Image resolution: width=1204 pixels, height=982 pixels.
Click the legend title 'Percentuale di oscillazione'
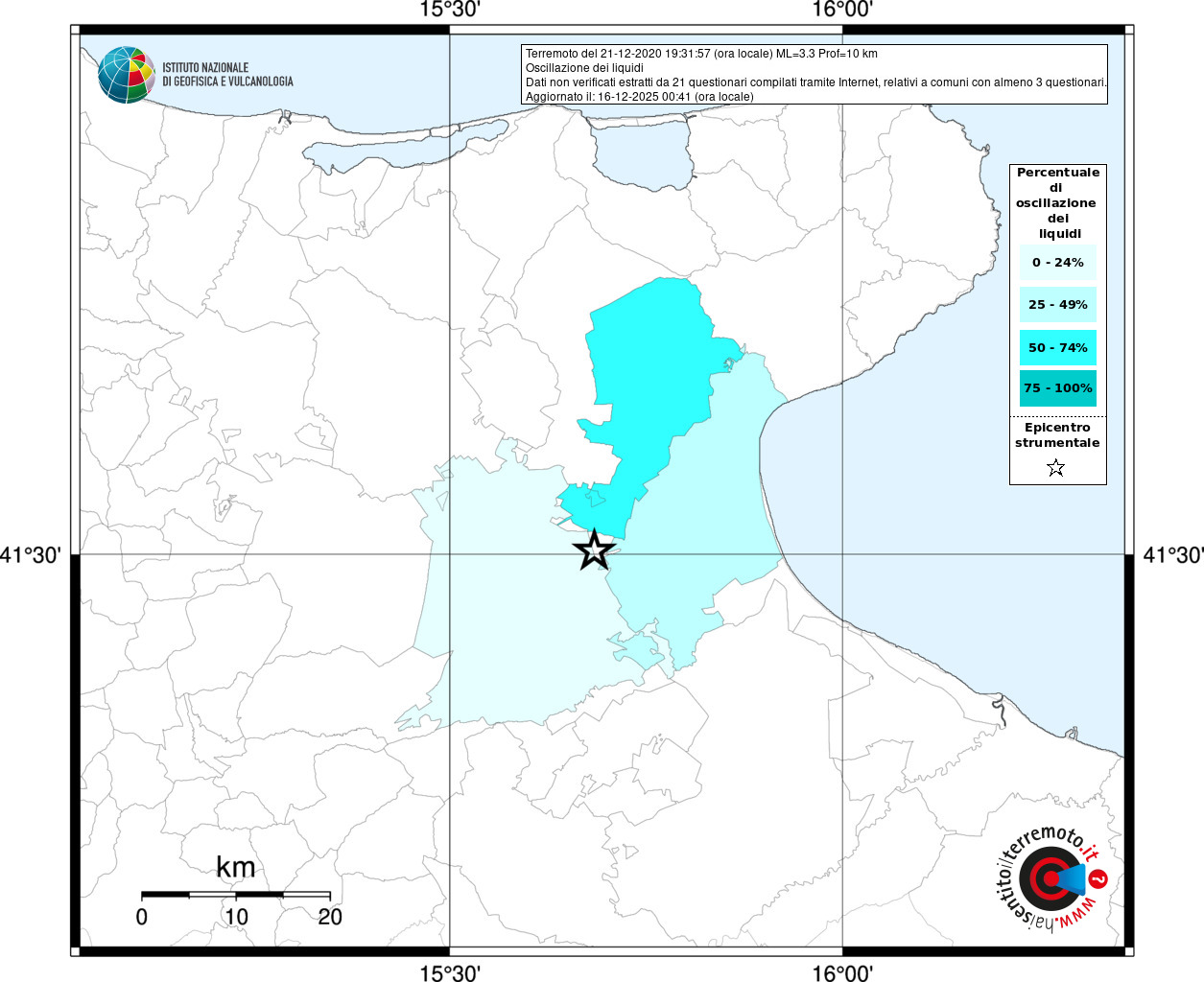click(x=1058, y=202)
